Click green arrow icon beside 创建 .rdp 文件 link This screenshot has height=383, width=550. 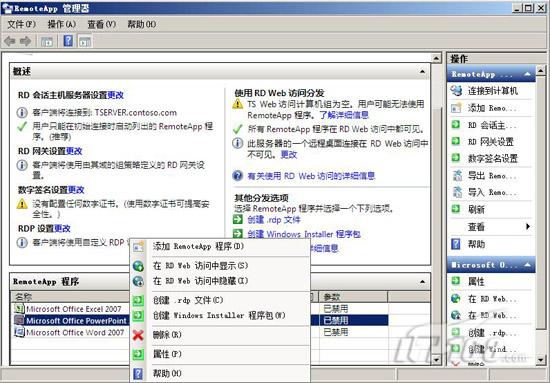click(238, 220)
